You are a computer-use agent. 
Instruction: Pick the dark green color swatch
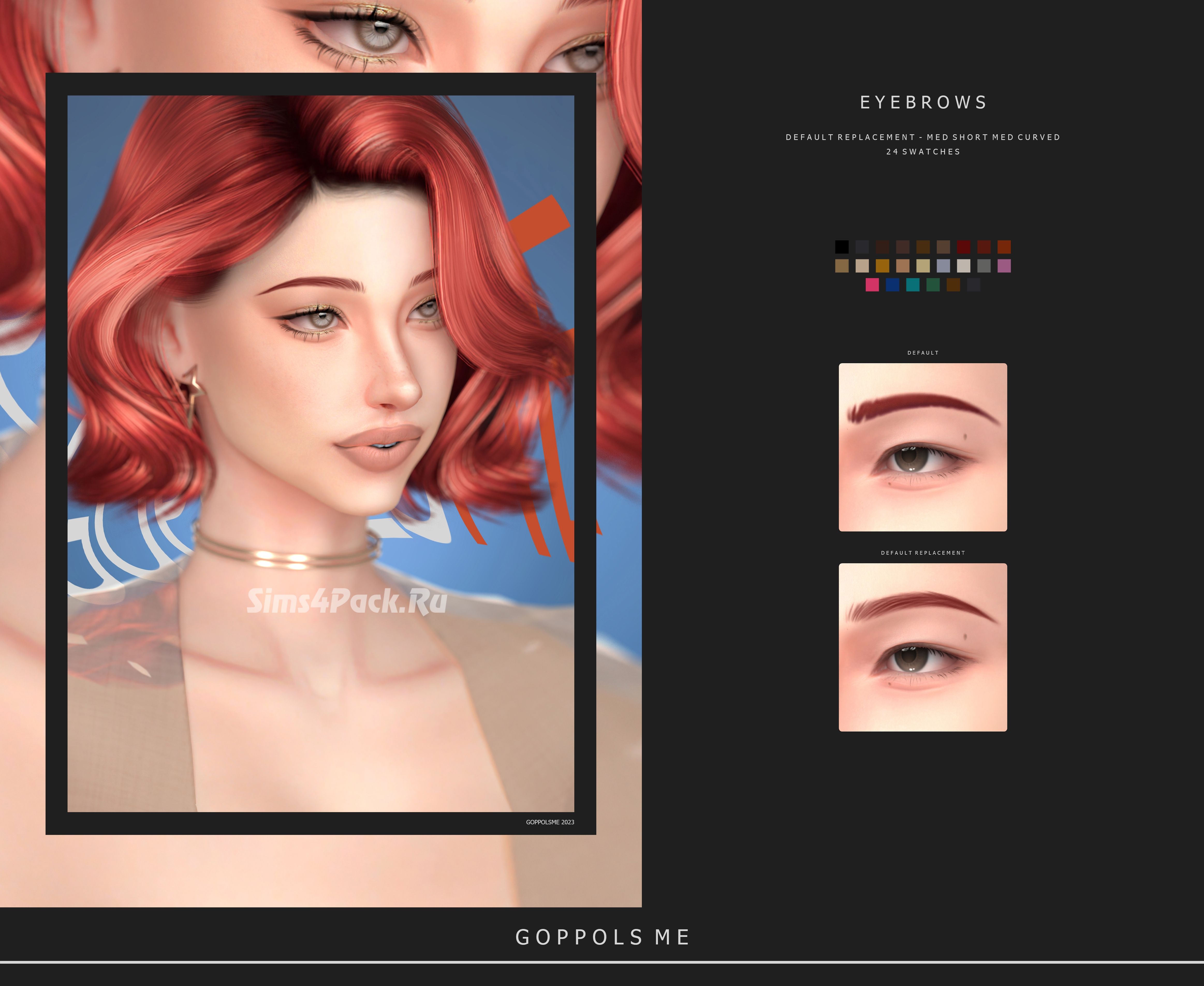(x=933, y=285)
